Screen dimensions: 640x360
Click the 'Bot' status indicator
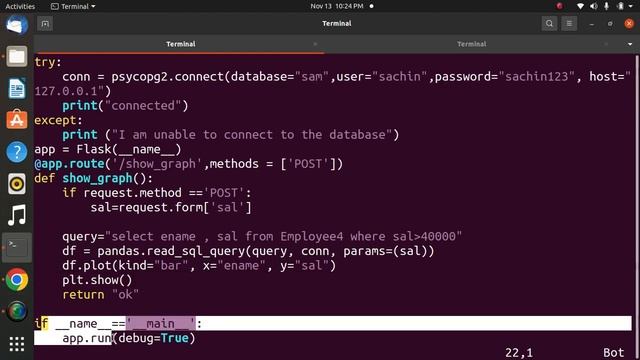pyautogui.click(x=614, y=353)
